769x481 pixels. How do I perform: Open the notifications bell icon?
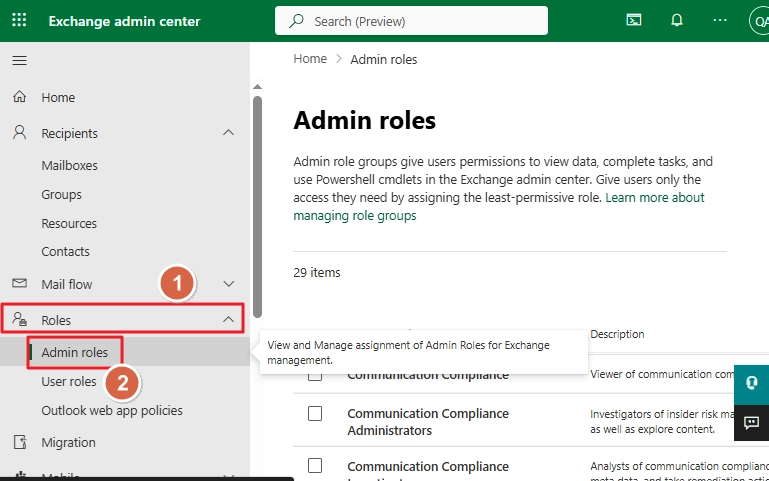tap(677, 20)
